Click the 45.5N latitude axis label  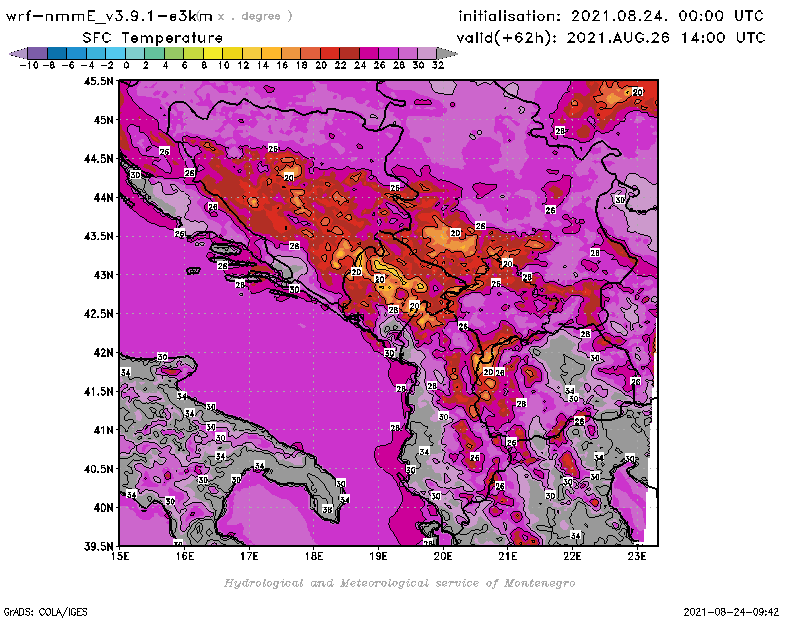[x=98, y=81]
